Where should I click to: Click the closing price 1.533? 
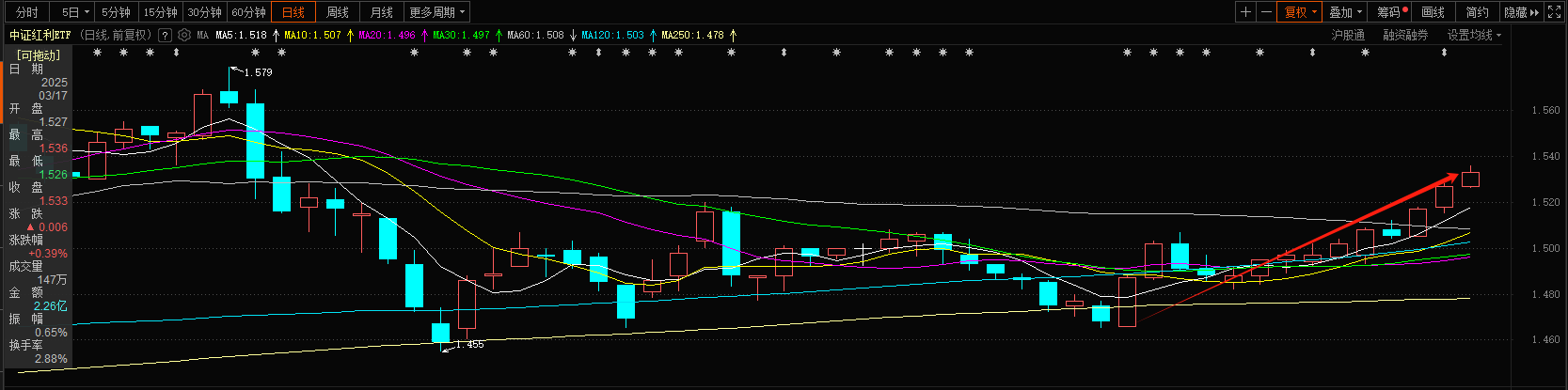click(53, 201)
